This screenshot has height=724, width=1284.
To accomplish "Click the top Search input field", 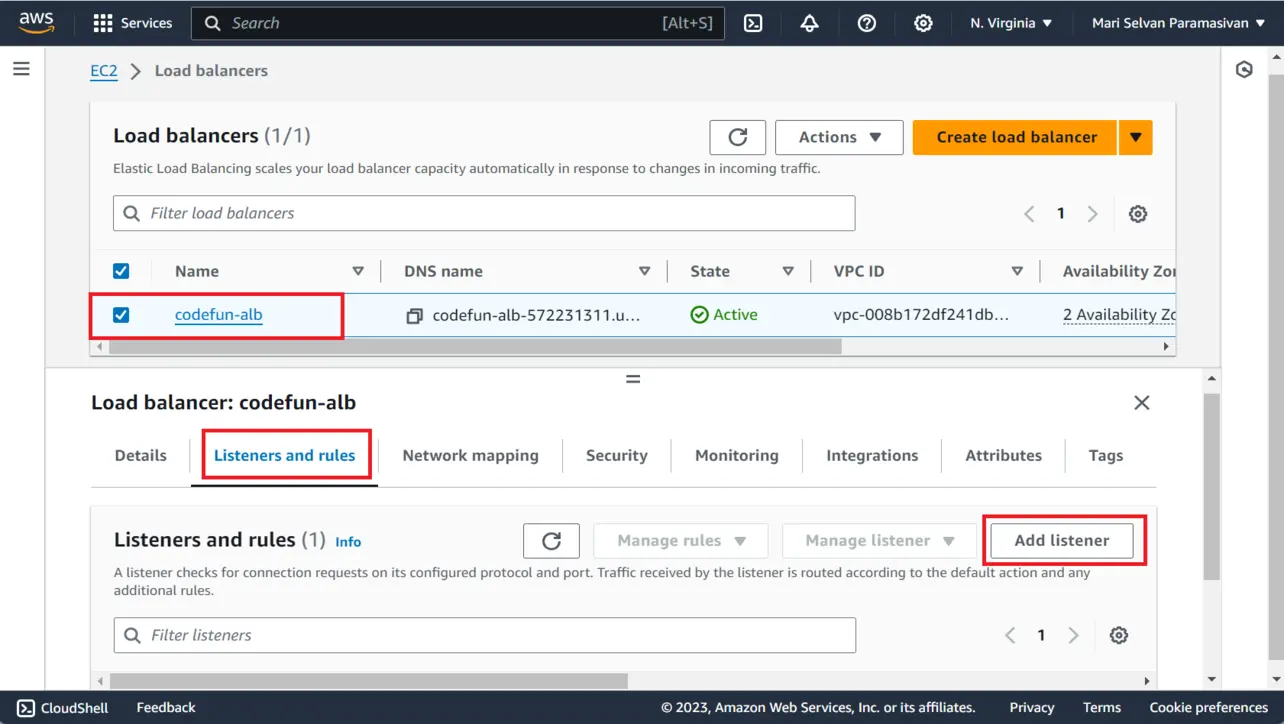I will click(458, 23).
